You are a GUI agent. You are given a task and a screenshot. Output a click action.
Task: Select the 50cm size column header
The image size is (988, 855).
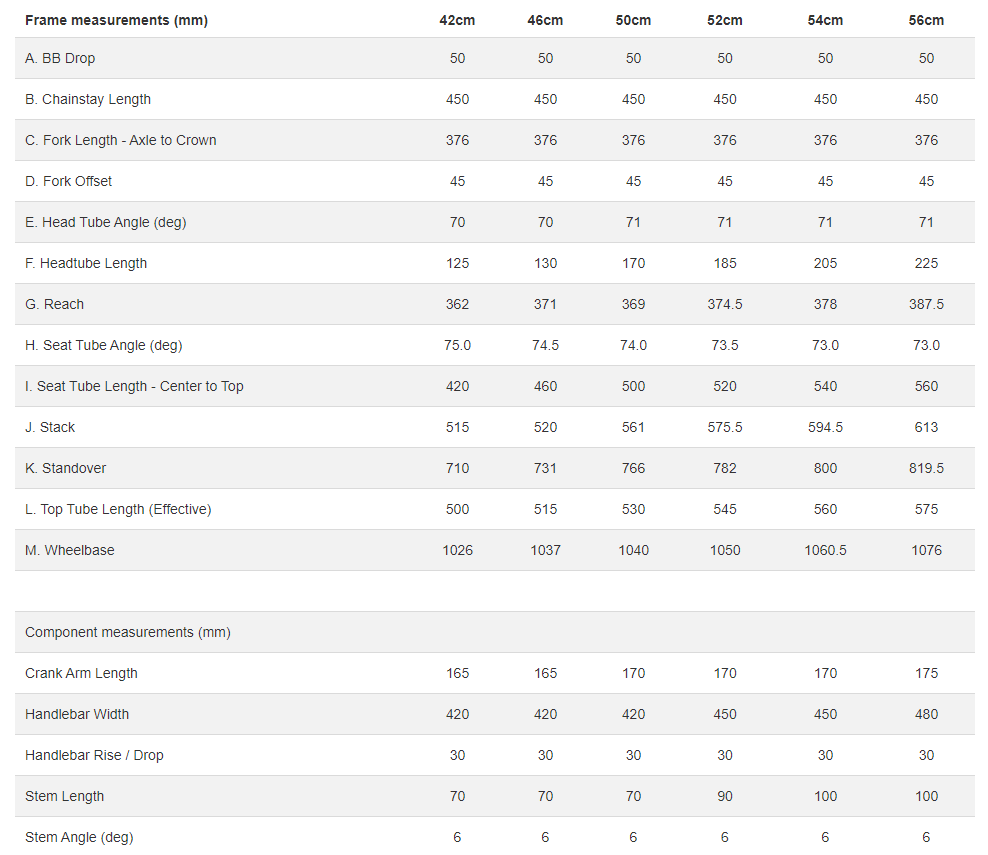633,20
